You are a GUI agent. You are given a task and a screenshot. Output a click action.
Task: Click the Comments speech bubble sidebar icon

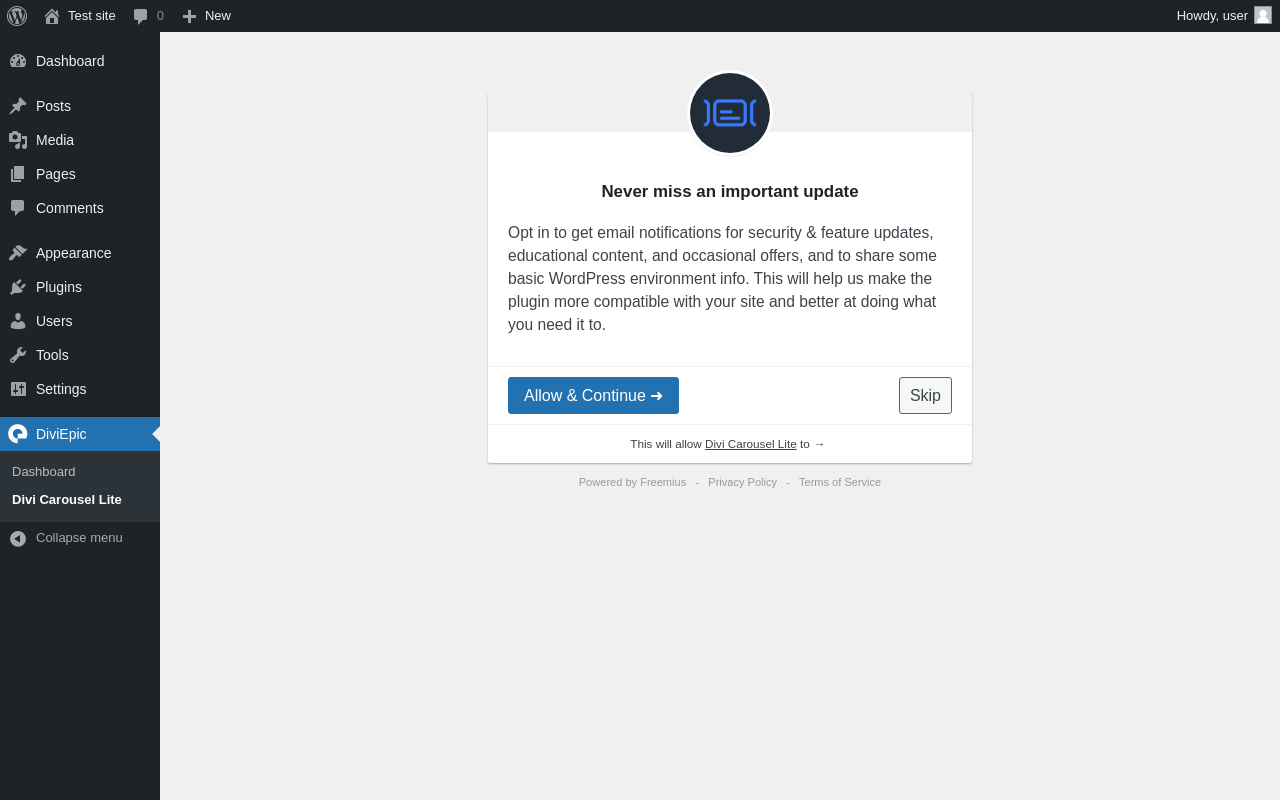[x=18, y=208]
